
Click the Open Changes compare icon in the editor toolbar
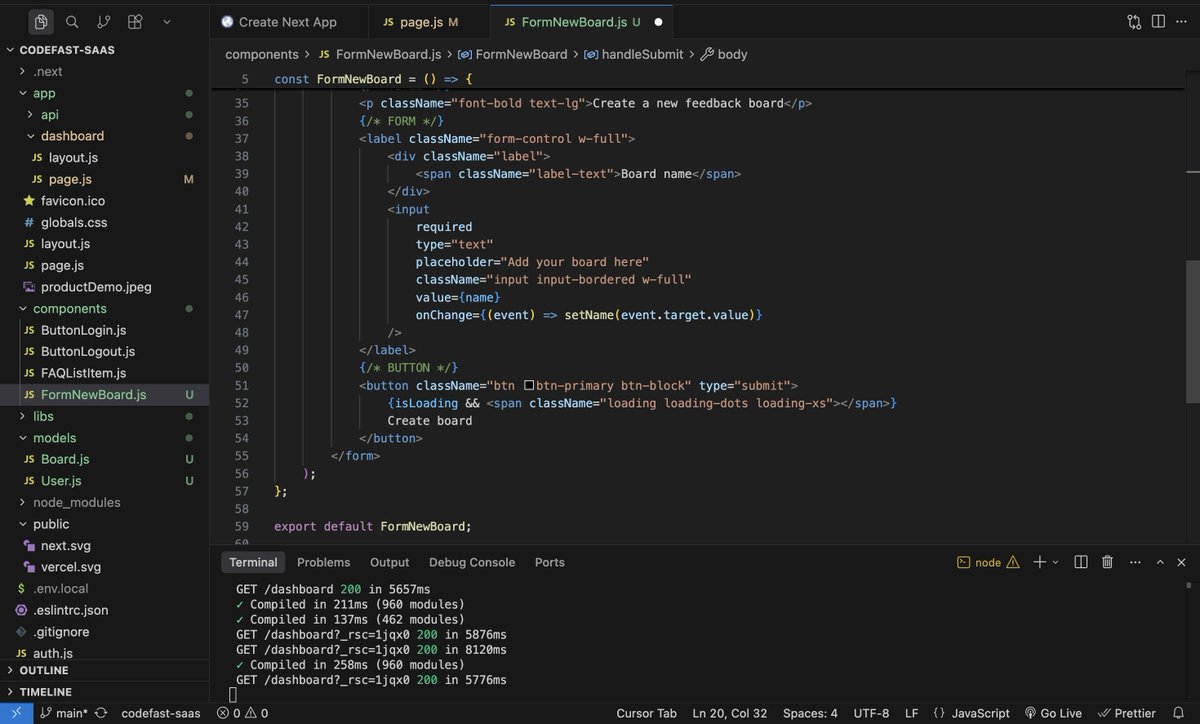coord(1134,21)
